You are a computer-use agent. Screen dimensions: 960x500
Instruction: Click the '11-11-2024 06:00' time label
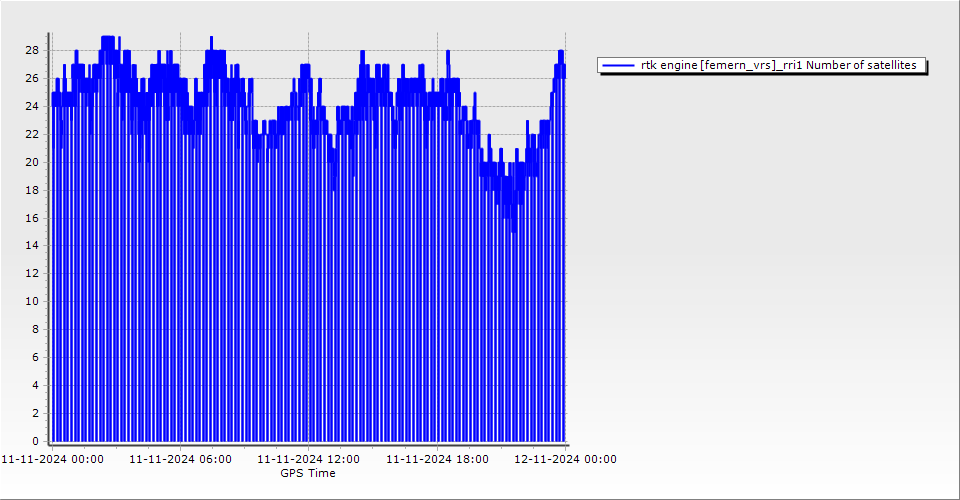coord(180,459)
